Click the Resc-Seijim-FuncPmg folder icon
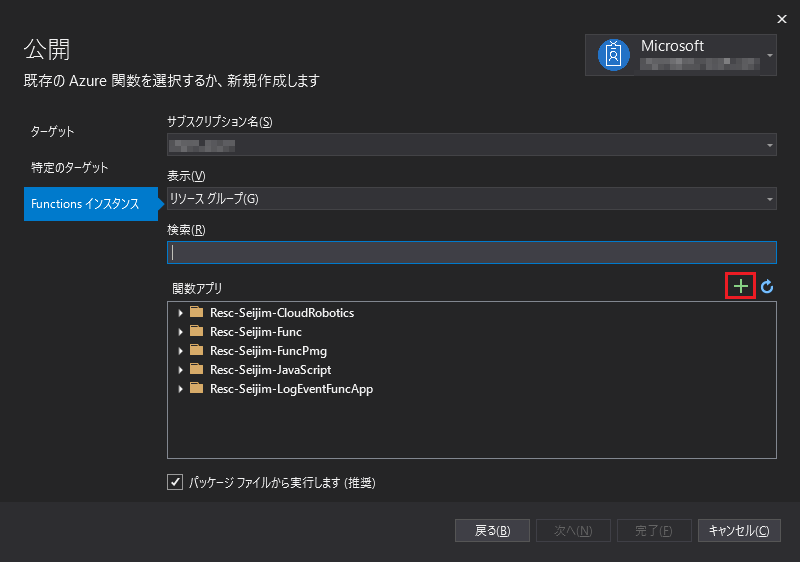The height and width of the screenshot is (562, 800). [x=196, y=350]
